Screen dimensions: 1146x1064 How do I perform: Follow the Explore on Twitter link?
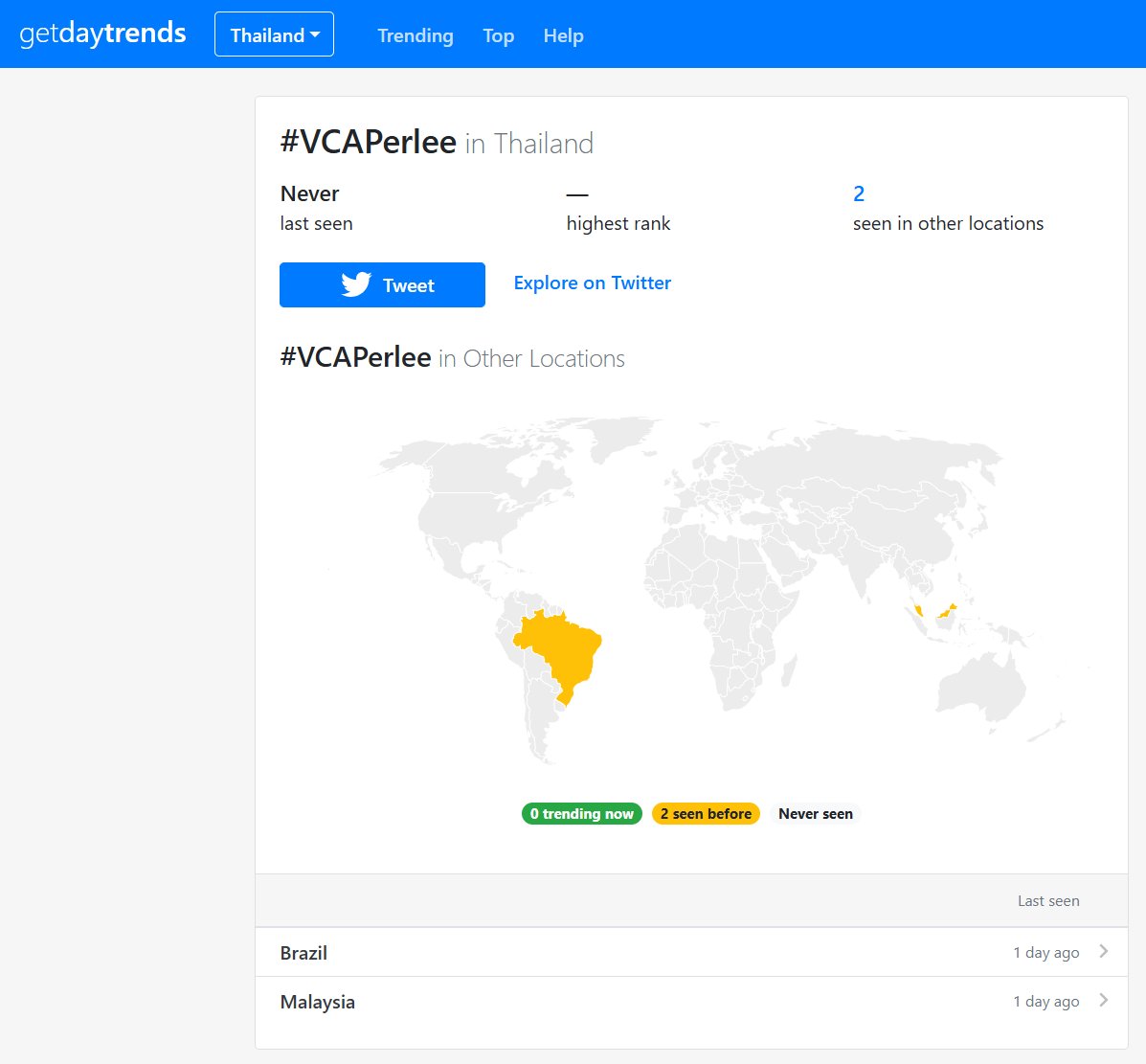point(592,283)
